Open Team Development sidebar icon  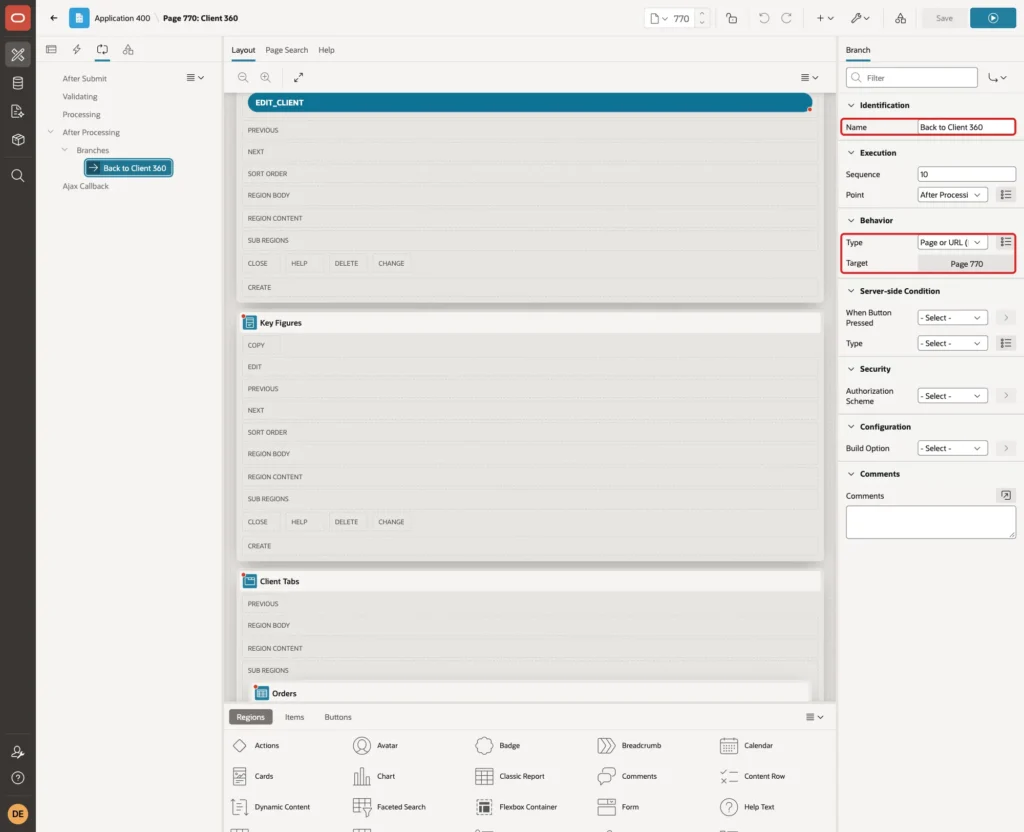point(18,111)
